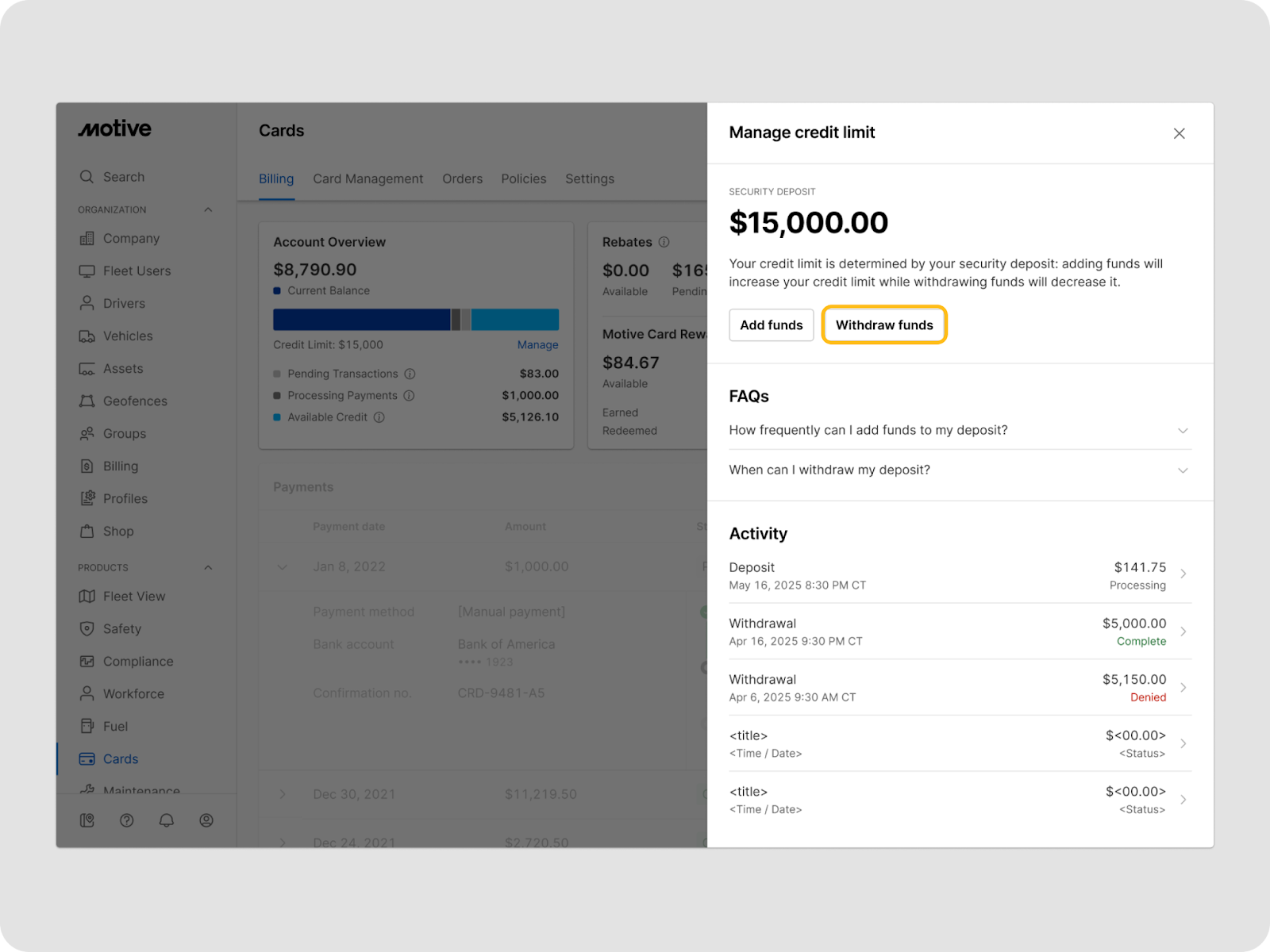Viewport: 1270px width, 952px height.
Task: Click the Geofences icon in sidebar
Action: 87,401
